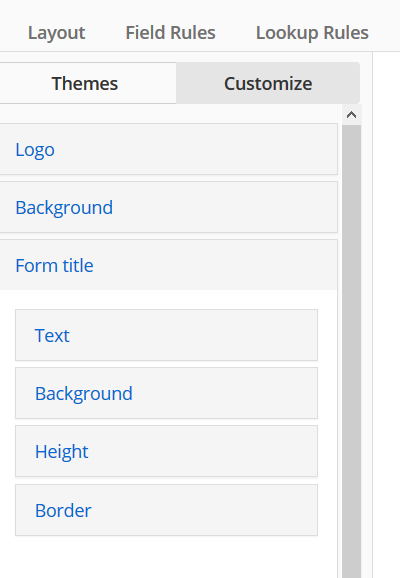This screenshot has height=578, width=400.
Task: Go to the Lookup Rules tab
Action: click(x=312, y=33)
